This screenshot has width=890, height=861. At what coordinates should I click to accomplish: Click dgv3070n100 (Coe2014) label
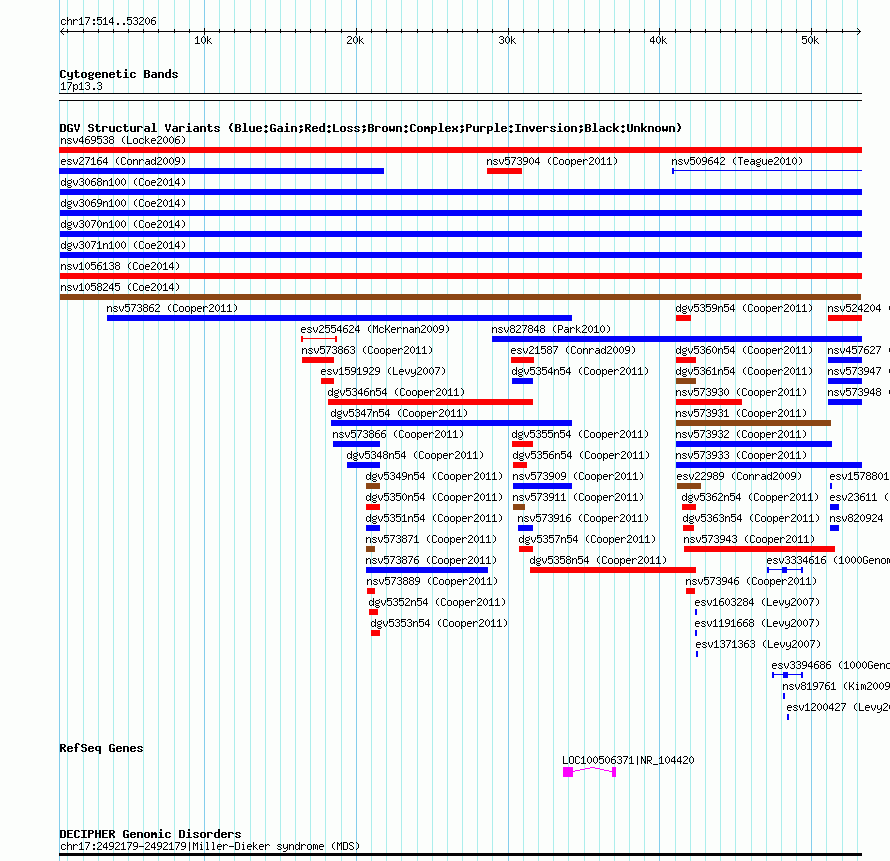[123, 224]
